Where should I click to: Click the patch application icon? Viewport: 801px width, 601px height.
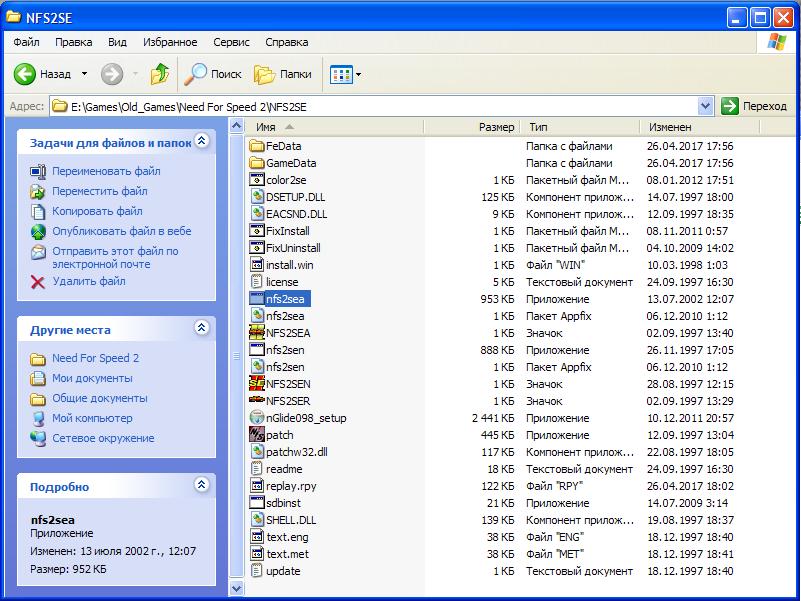pos(257,435)
